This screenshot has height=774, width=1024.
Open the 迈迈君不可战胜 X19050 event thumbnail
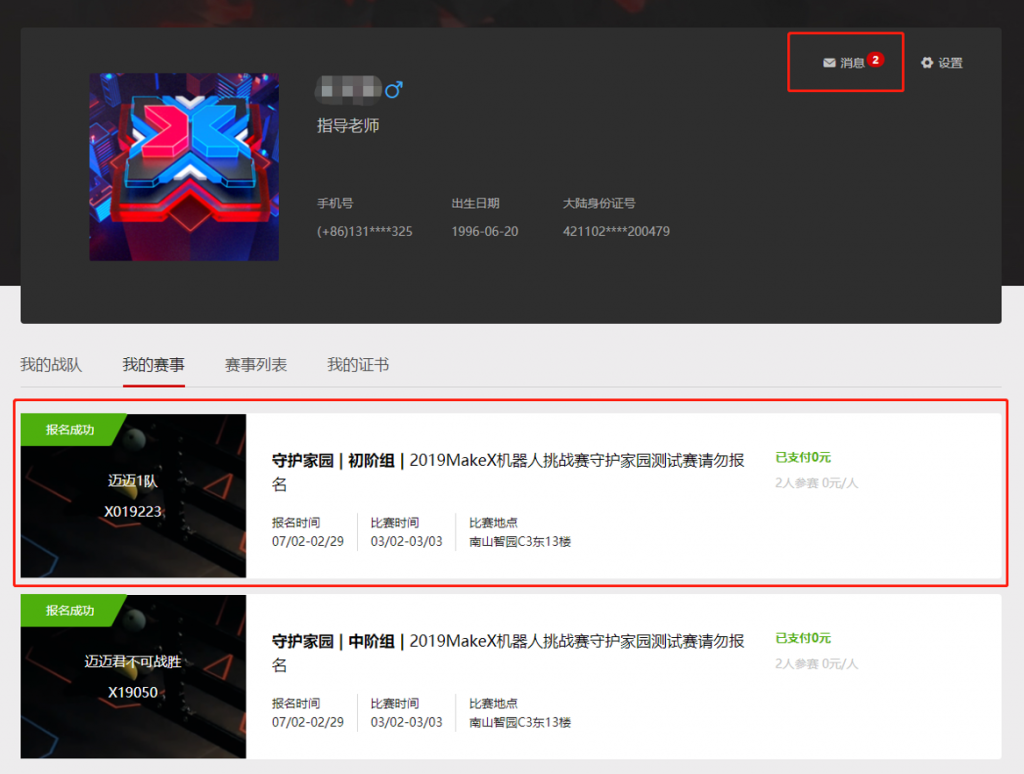point(133,677)
